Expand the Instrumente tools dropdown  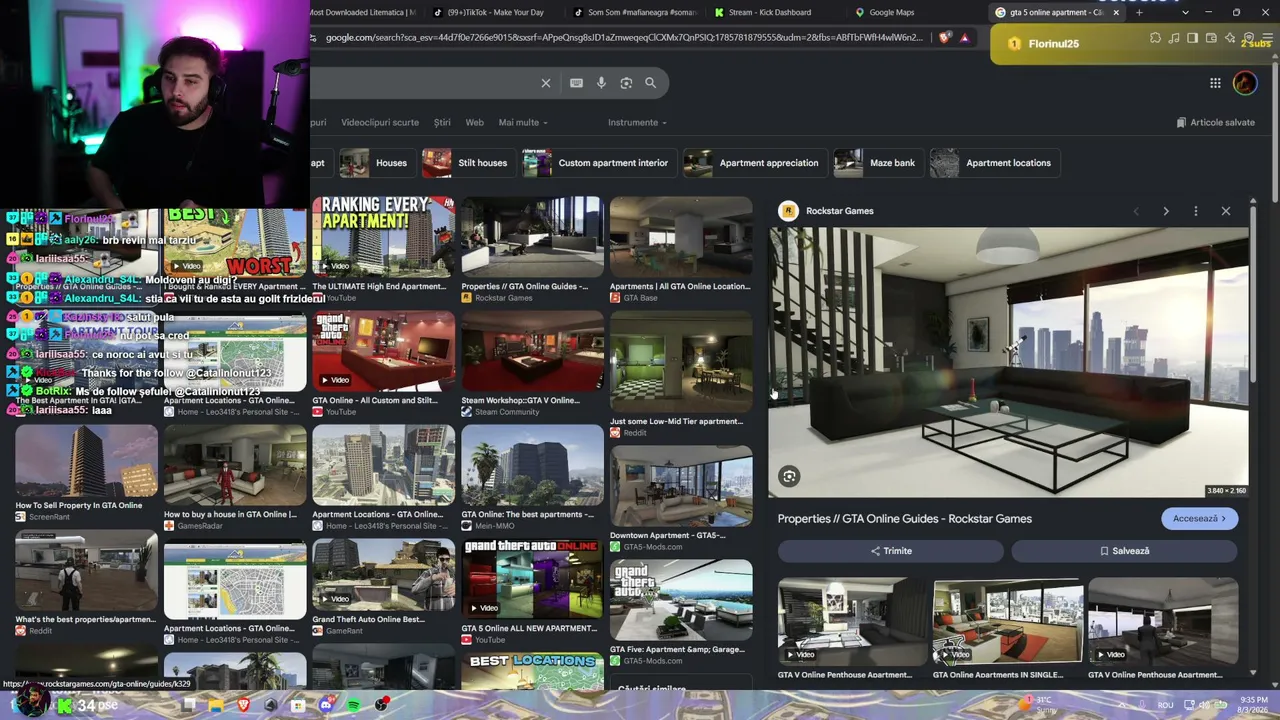(x=638, y=122)
